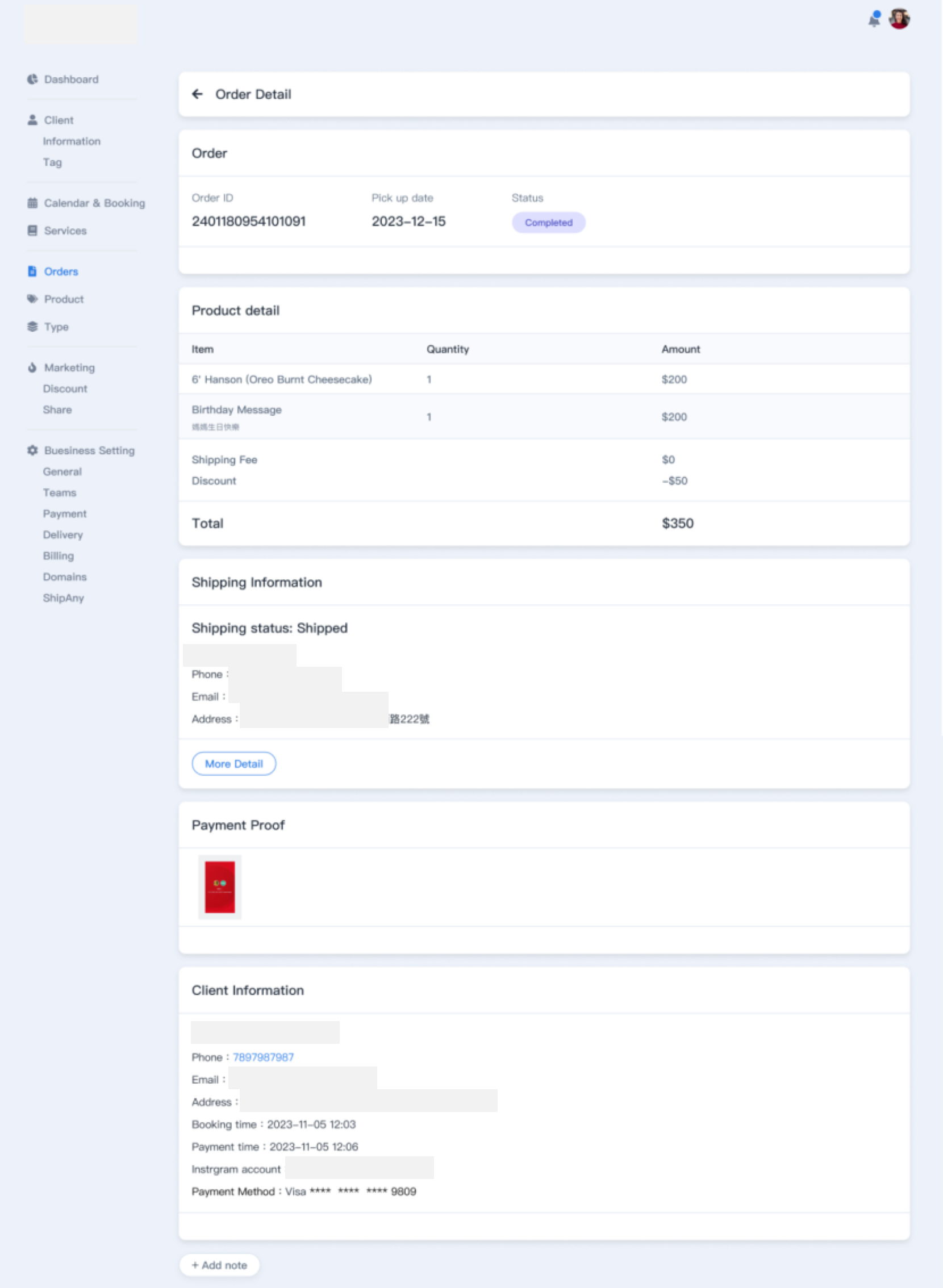Click the Calendar & Booking calendar icon
Image resolution: width=943 pixels, height=1288 pixels.
[32, 203]
